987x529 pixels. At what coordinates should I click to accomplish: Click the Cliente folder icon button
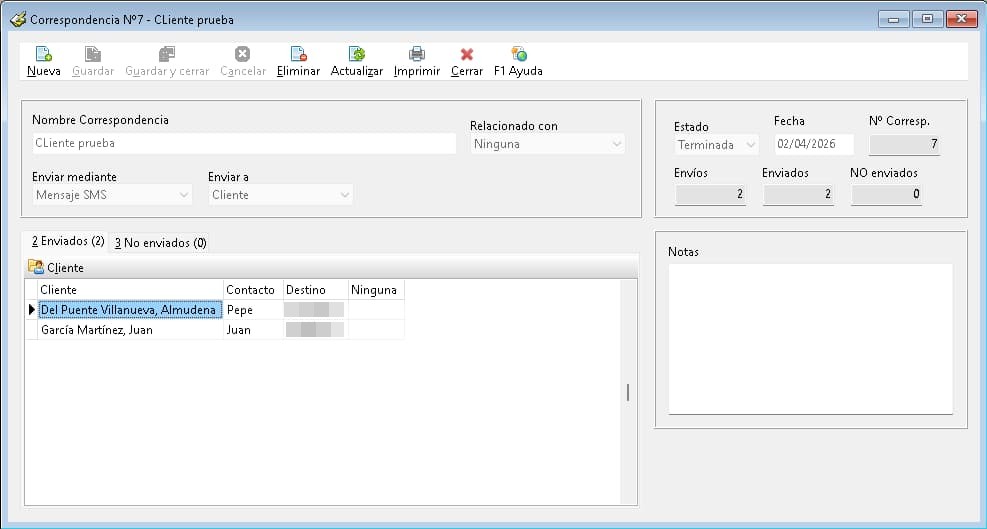[x=36, y=268]
